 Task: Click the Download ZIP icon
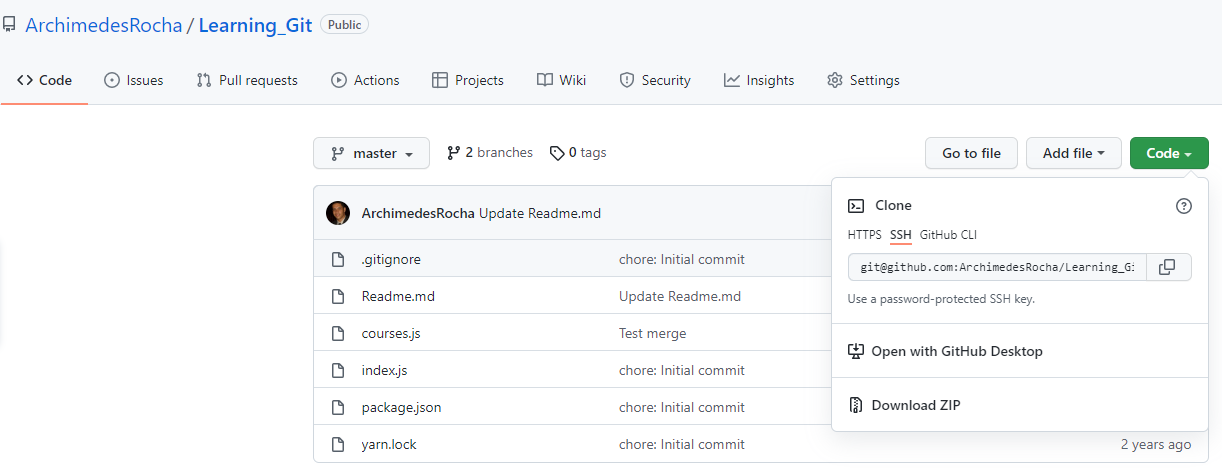(856, 405)
